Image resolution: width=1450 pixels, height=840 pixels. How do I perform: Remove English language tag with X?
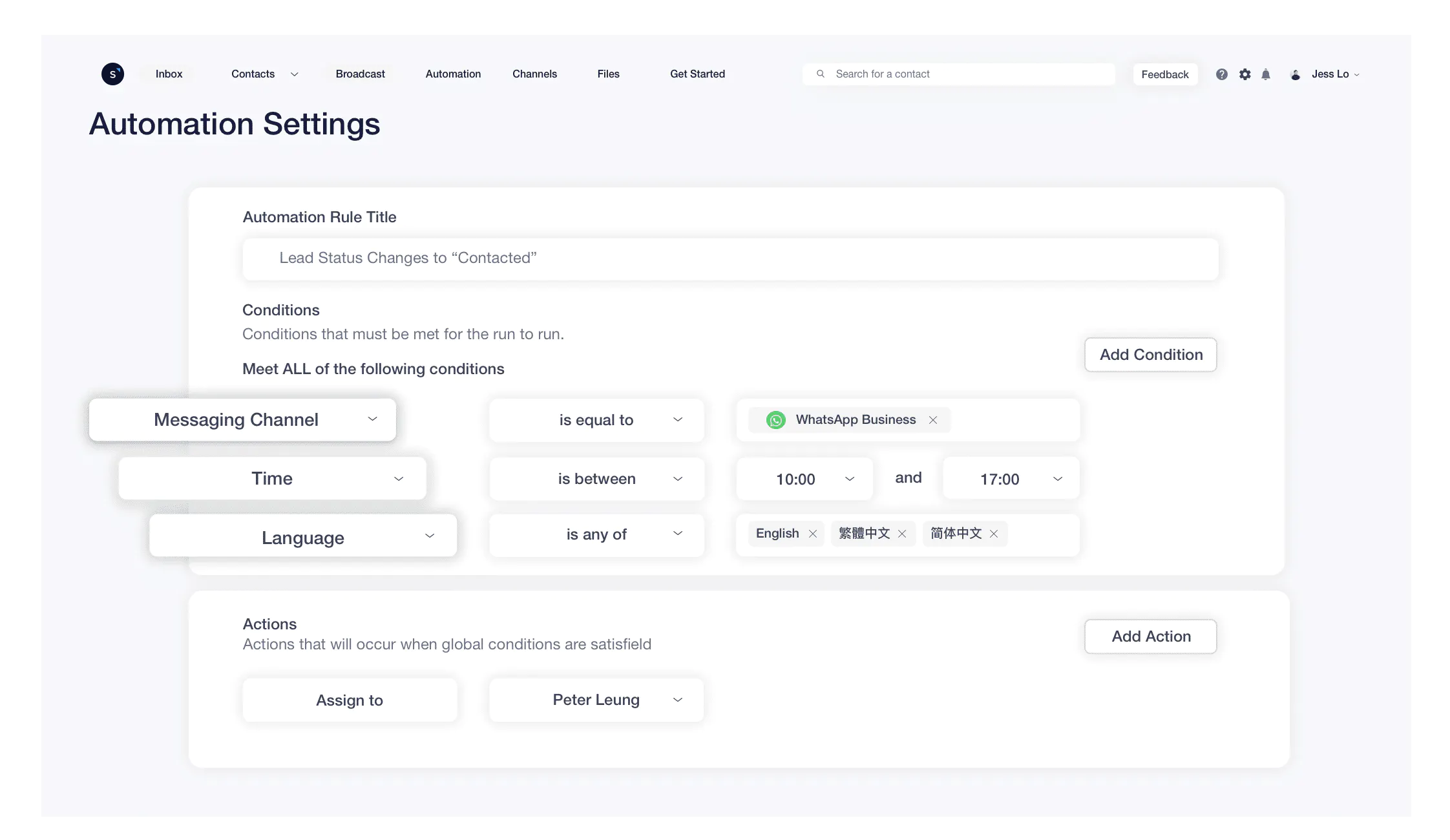pos(813,533)
